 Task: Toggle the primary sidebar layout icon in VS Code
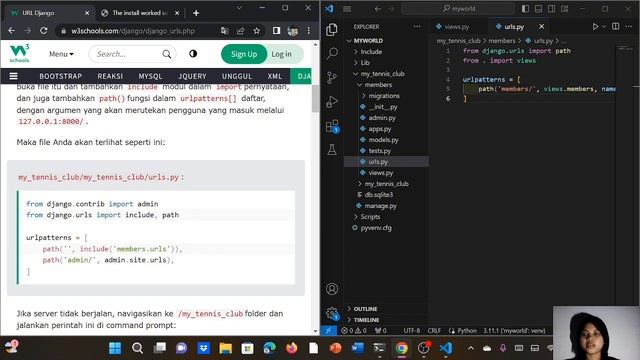click(525, 9)
